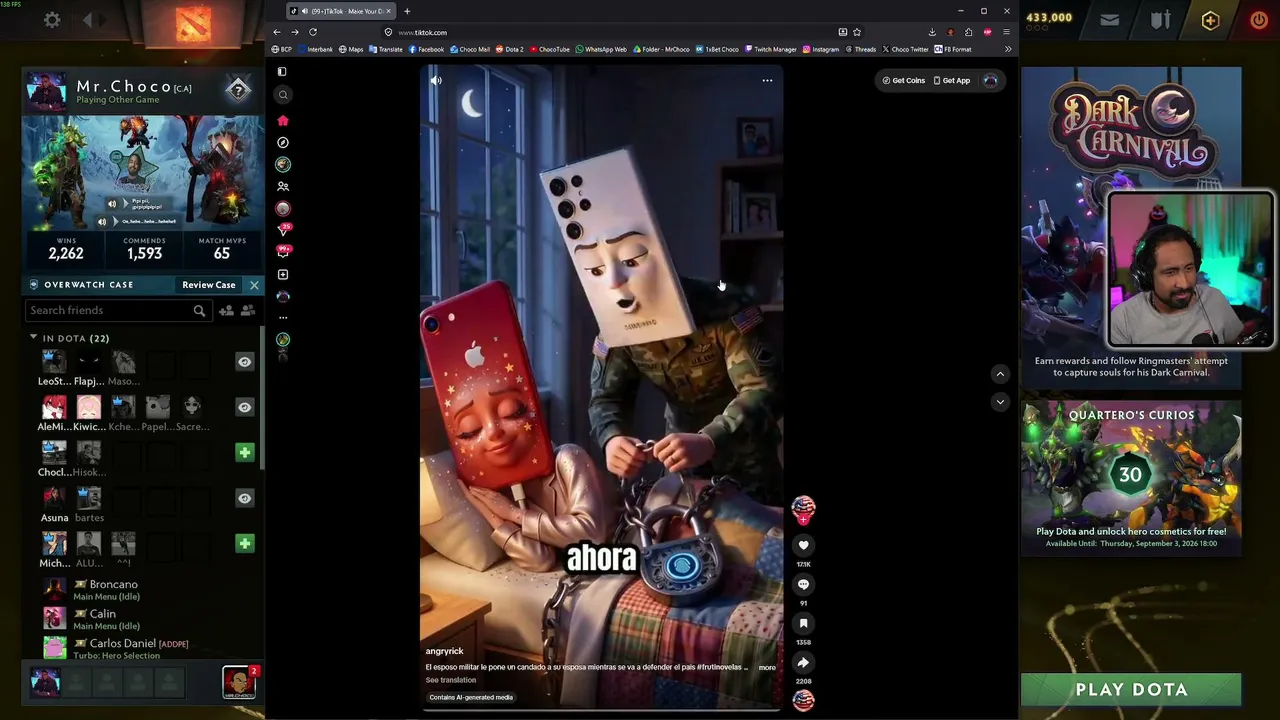
Task: Open the WhatsApp Web bookmark
Action: click(x=601, y=49)
